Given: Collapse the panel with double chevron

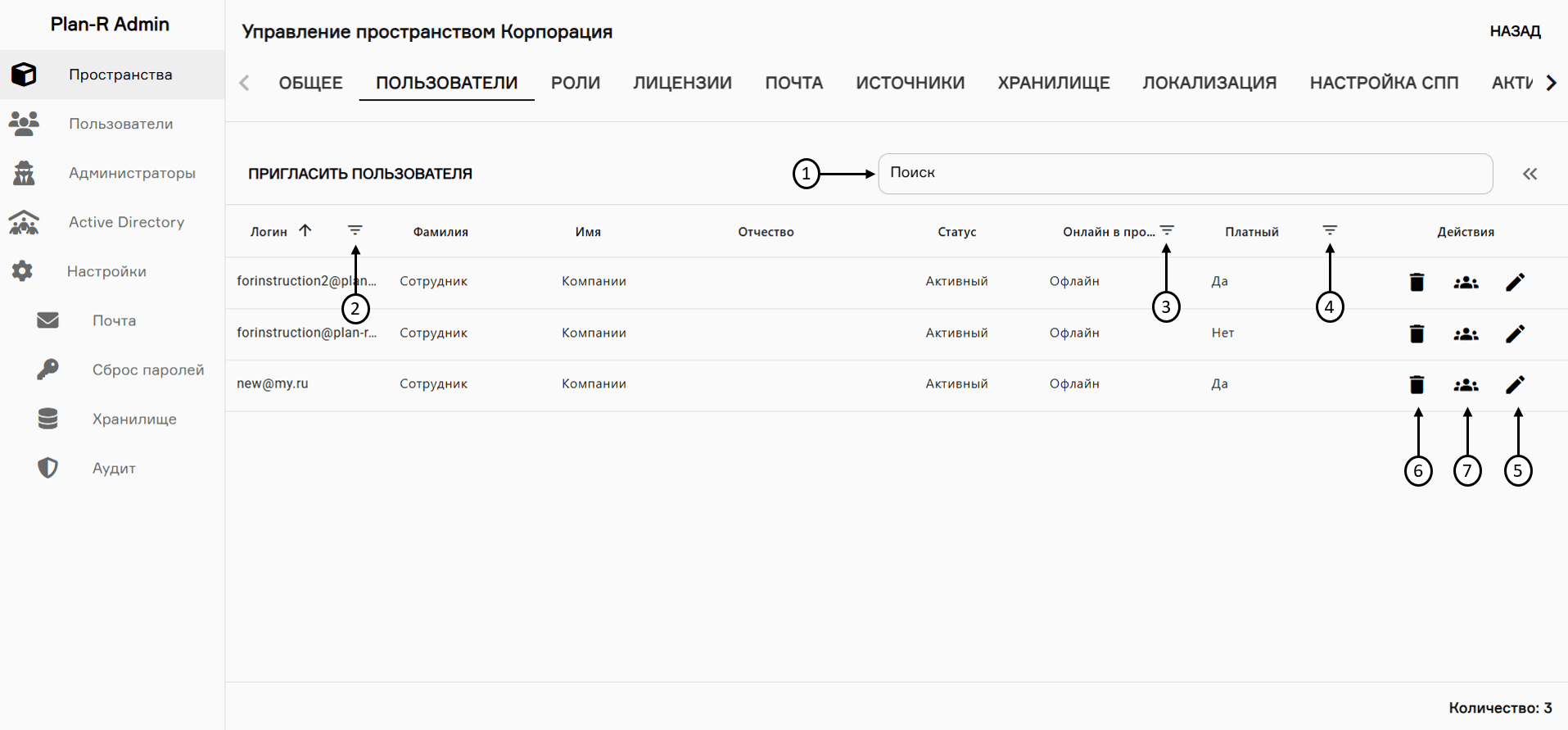Looking at the screenshot, I should pyautogui.click(x=1530, y=174).
